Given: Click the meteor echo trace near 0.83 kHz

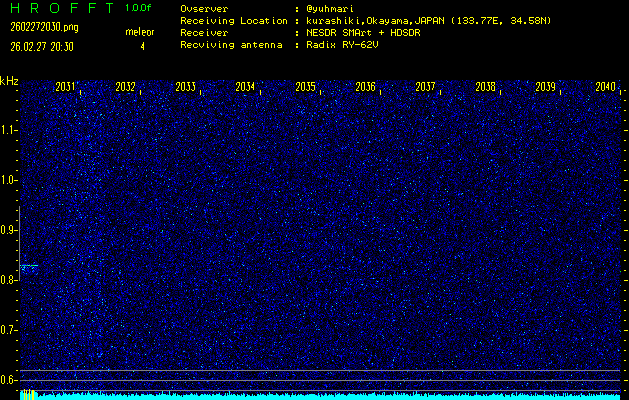Looking at the screenshot, I should tap(29, 267).
